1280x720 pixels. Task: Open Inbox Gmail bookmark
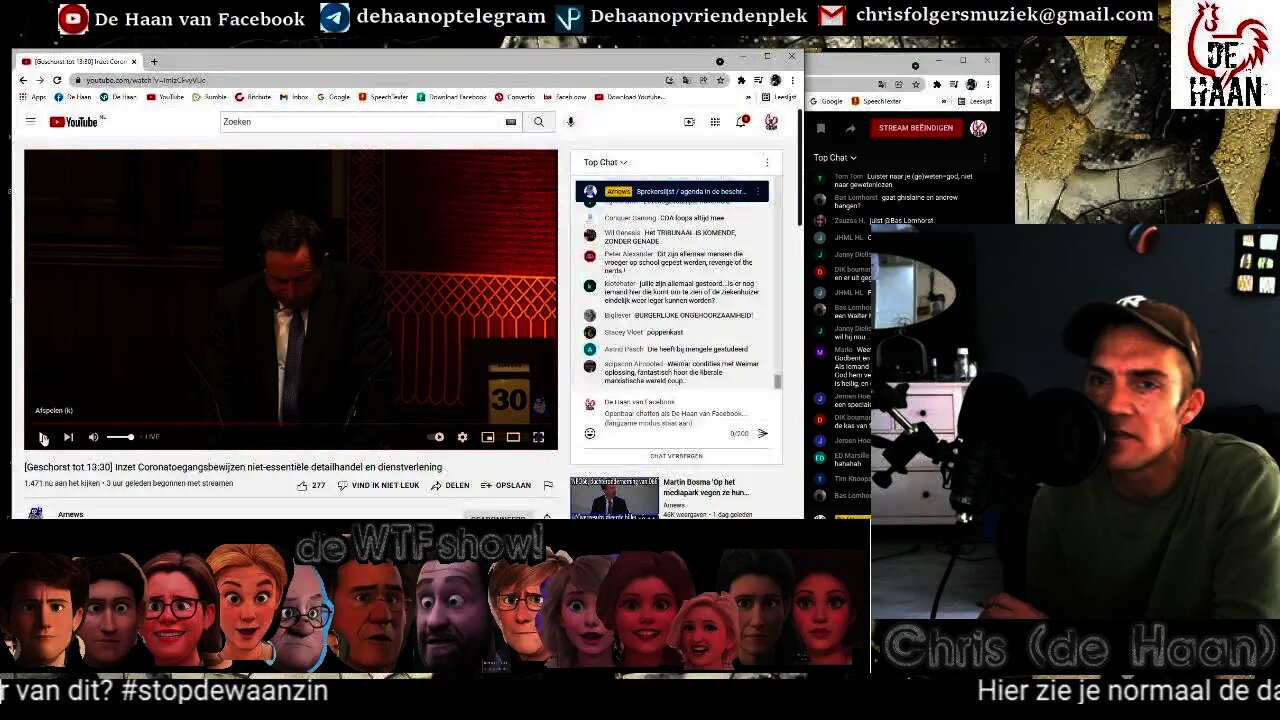click(x=294, y=97)
